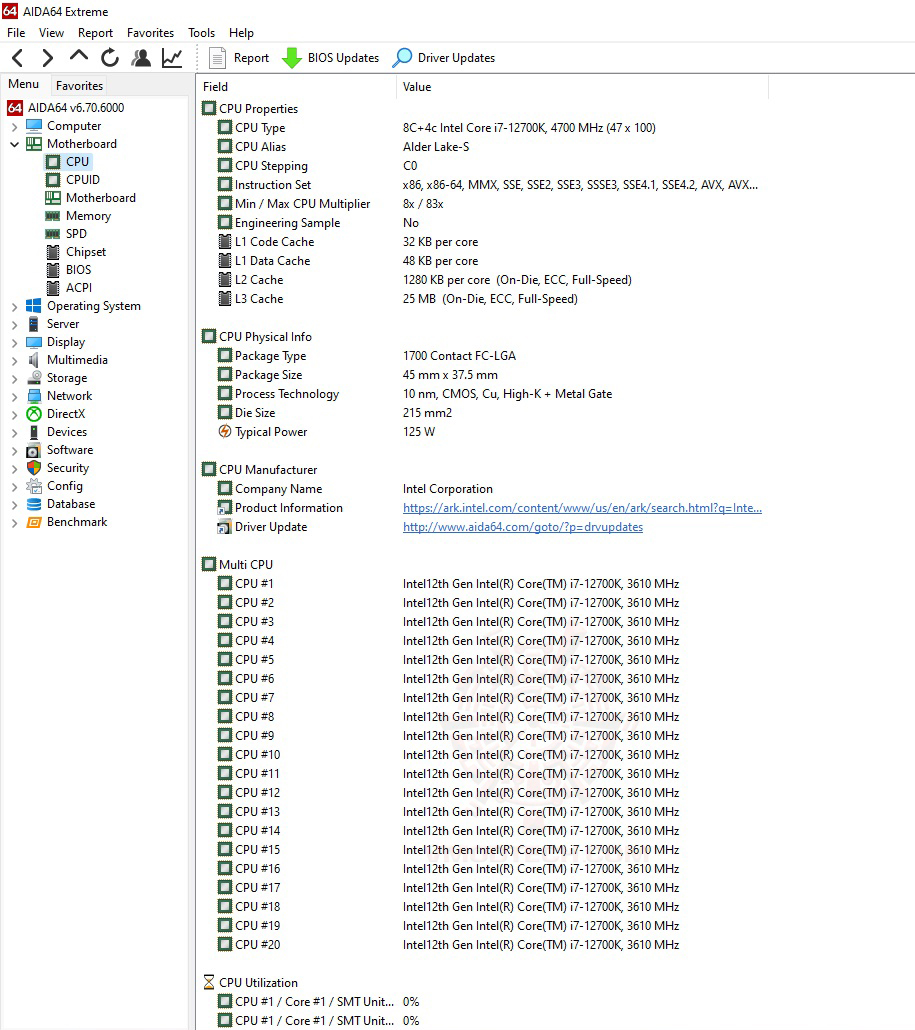Viewport: 915px width, 1030px height.
Task: Click the Refresh toolbar icon
Action: [110, 58]
